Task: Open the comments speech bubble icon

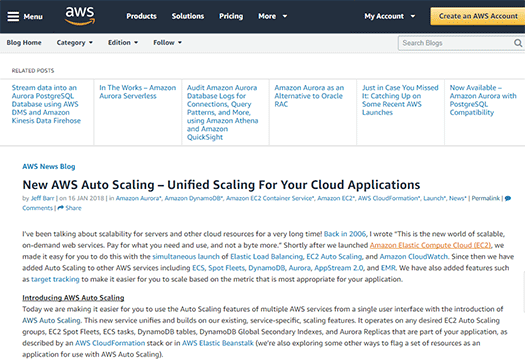Action: point(508,198)
